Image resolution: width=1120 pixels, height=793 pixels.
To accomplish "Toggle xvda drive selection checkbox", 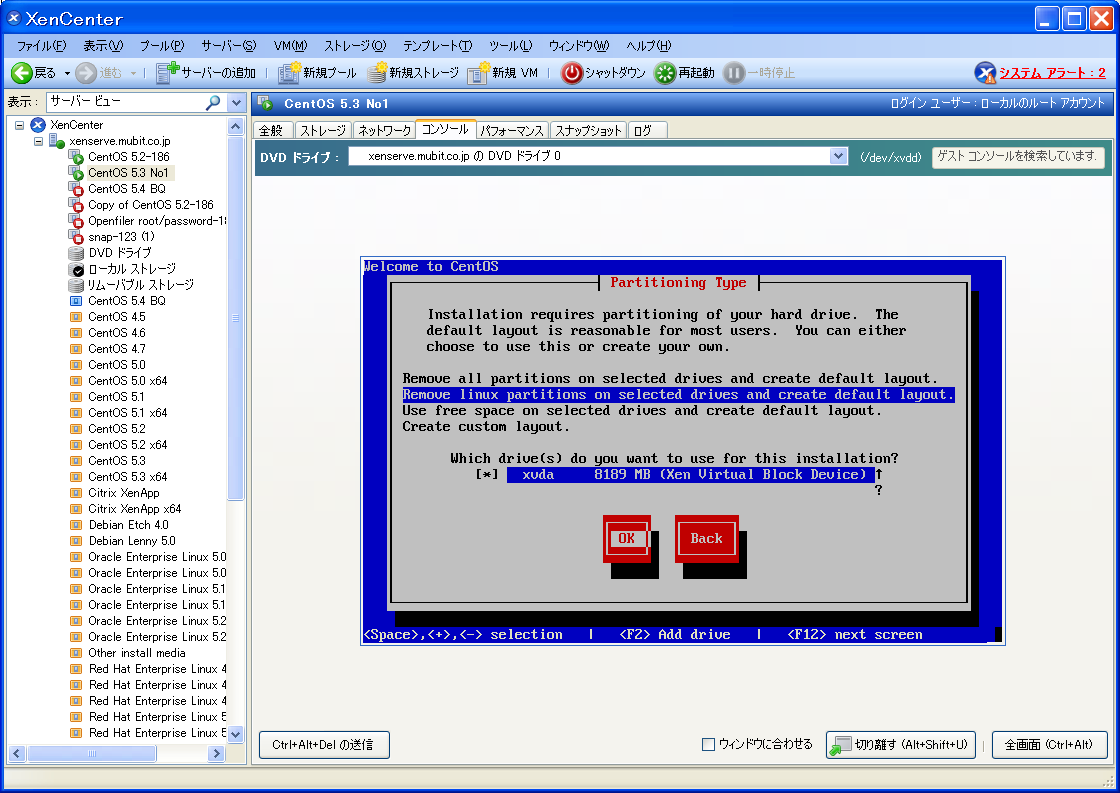I will pyautogui.click(x=487, y=474).
